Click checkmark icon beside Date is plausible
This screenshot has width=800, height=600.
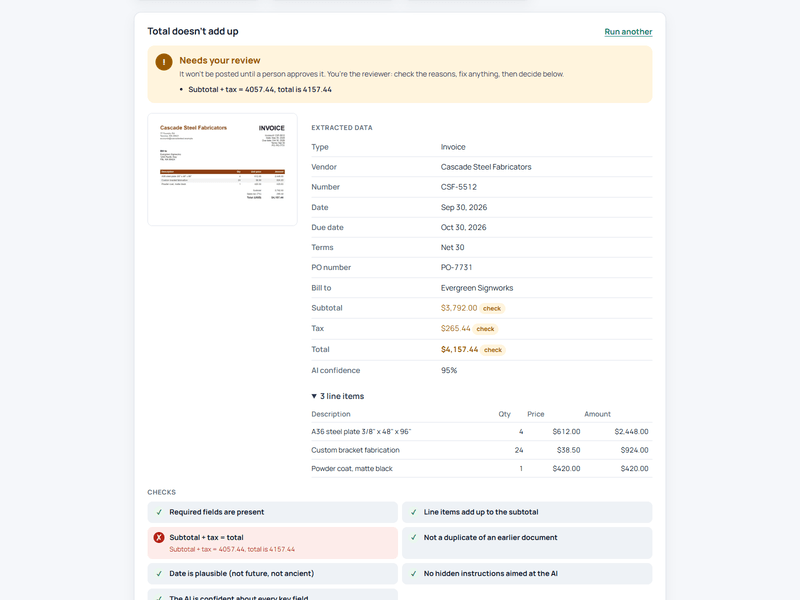click(159, 573)
